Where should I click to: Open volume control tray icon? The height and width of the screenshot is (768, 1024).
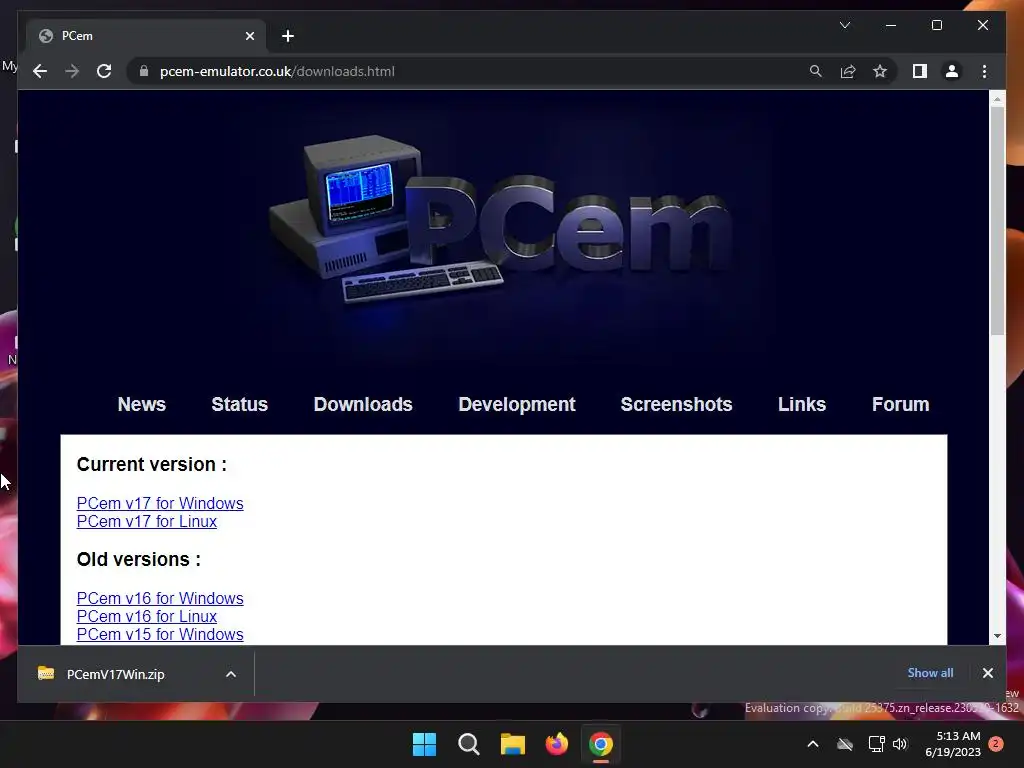(x=900, y=744)
